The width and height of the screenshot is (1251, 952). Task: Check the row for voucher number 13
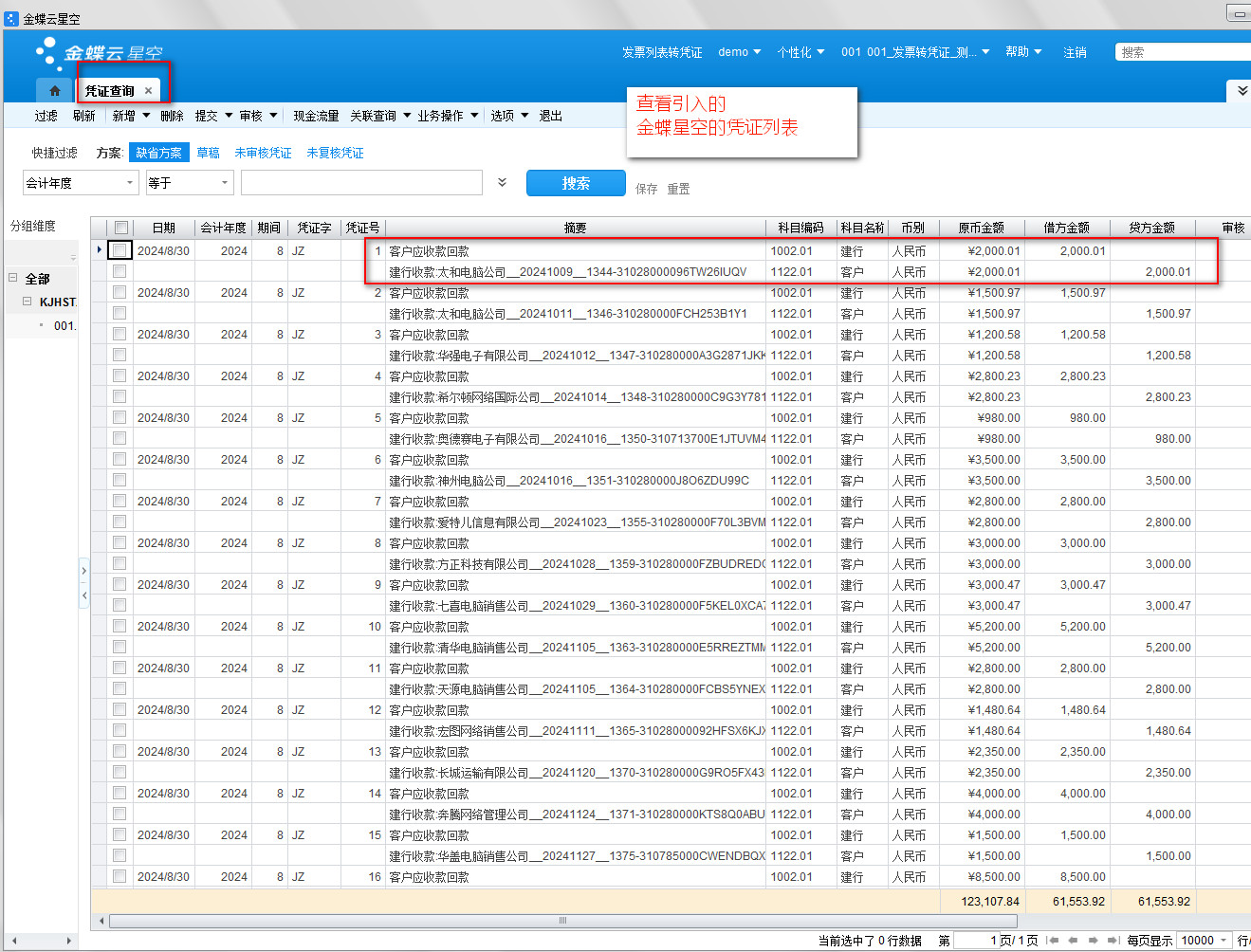120,751
